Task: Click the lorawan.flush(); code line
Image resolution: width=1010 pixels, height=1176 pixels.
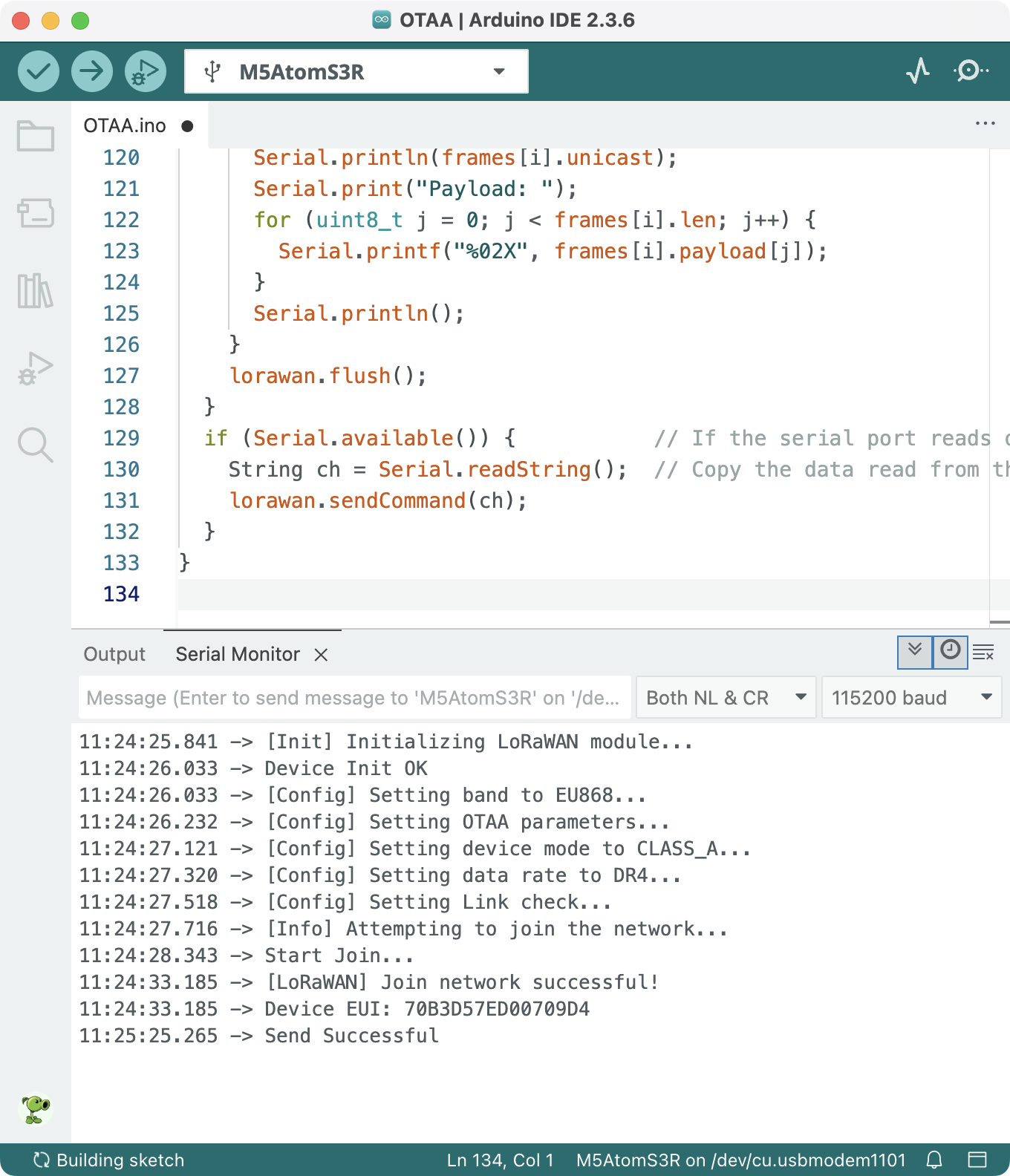Action: (328, 376)
